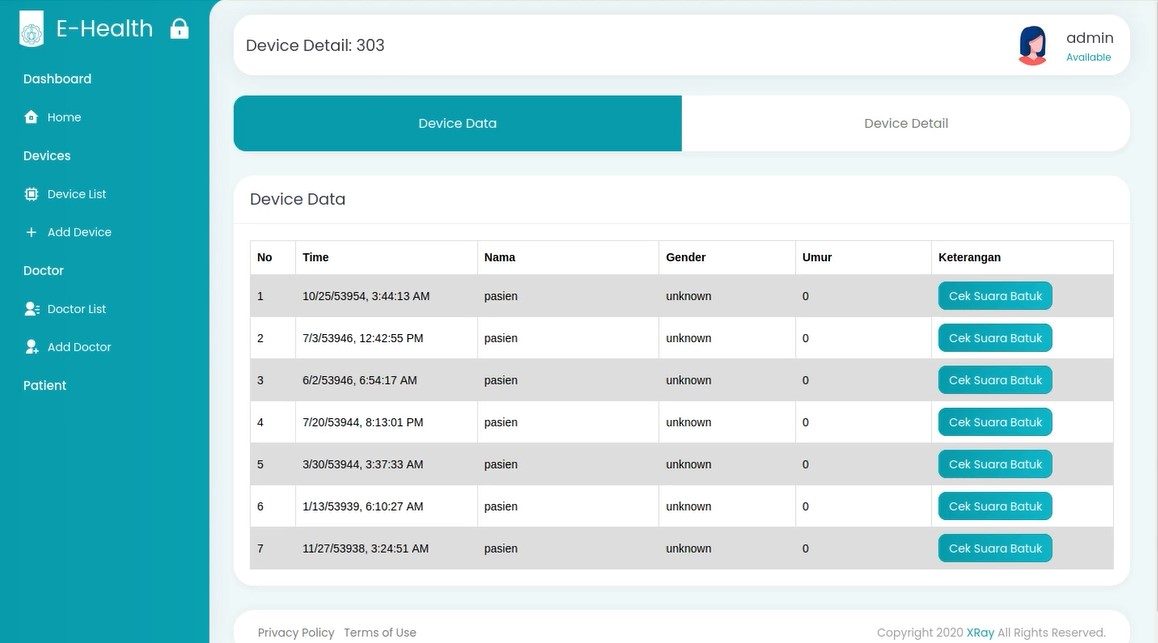Expand the Doctor sidebar section

tap(43, 270)
